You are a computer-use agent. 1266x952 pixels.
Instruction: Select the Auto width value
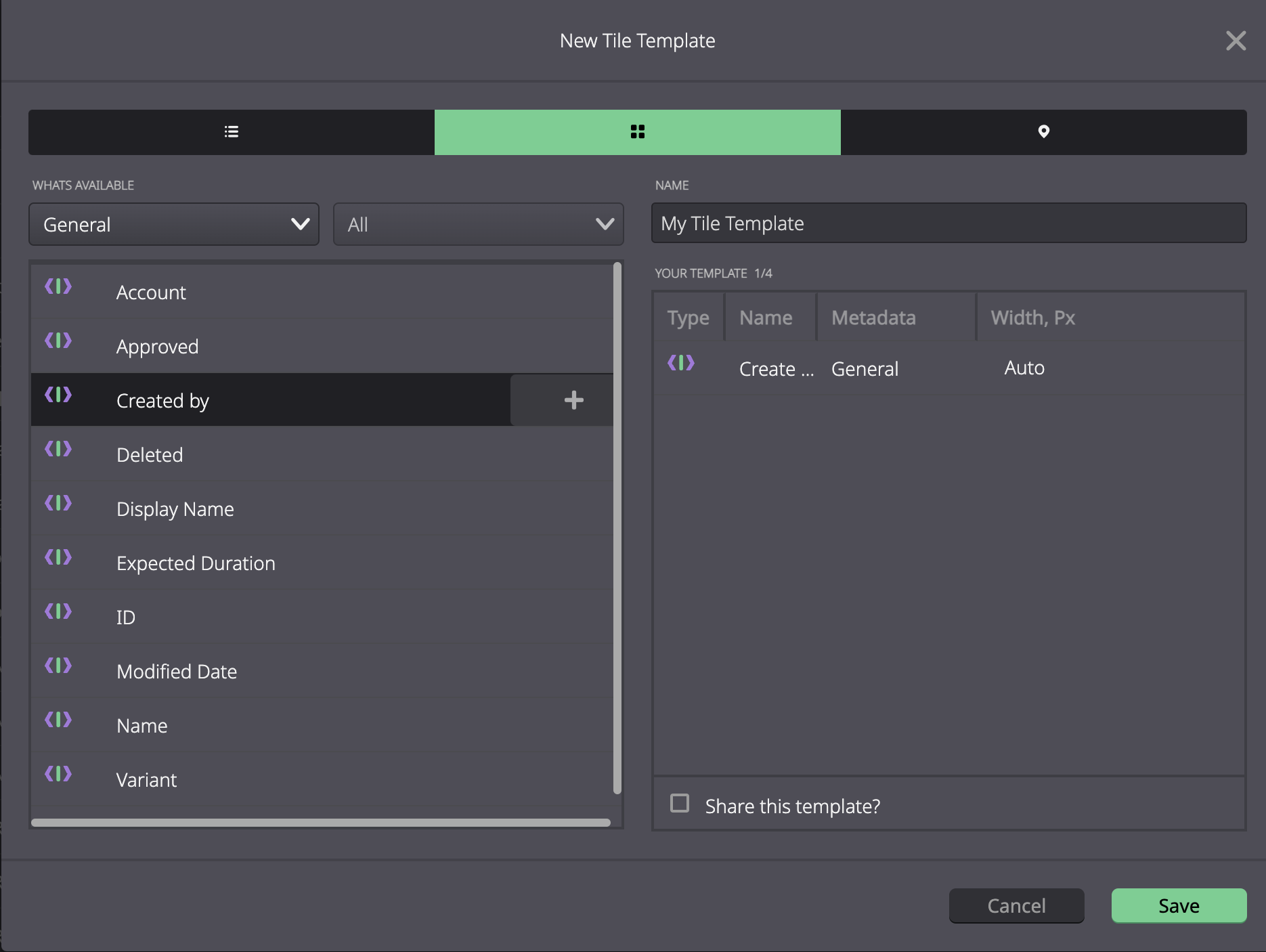(x=1024, y=368)
